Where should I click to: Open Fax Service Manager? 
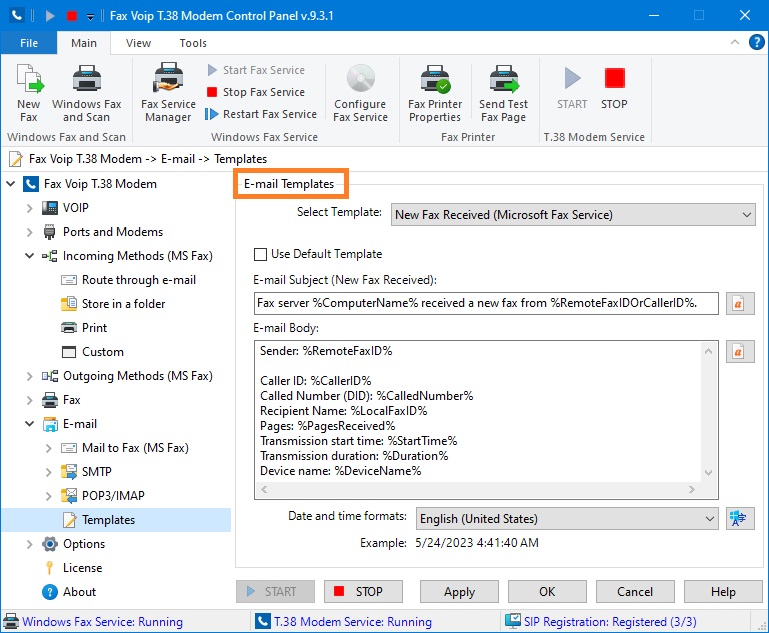tap(168, 93)
